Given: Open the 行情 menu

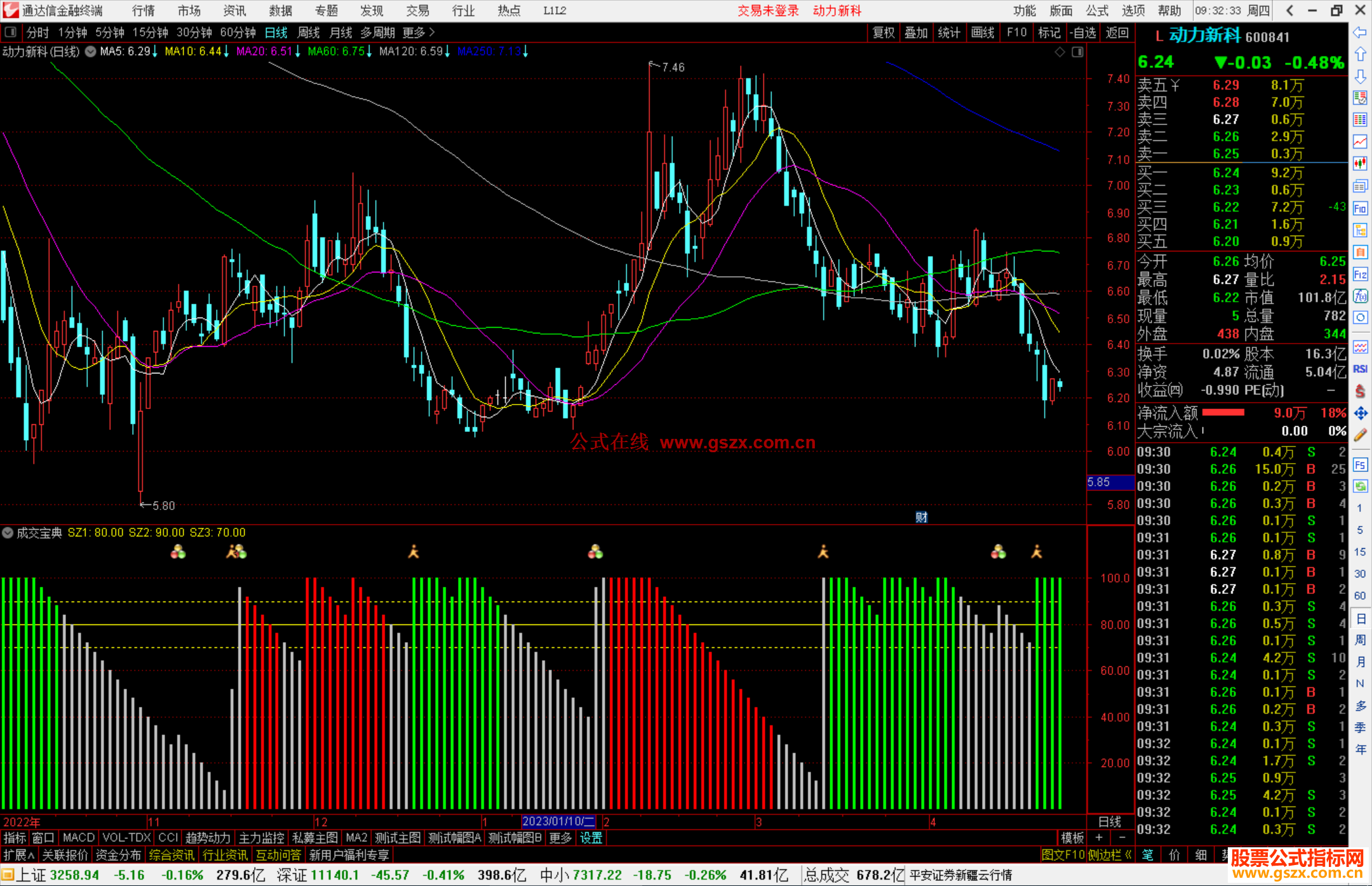Looking at the screenshot, I should (144, 11).
